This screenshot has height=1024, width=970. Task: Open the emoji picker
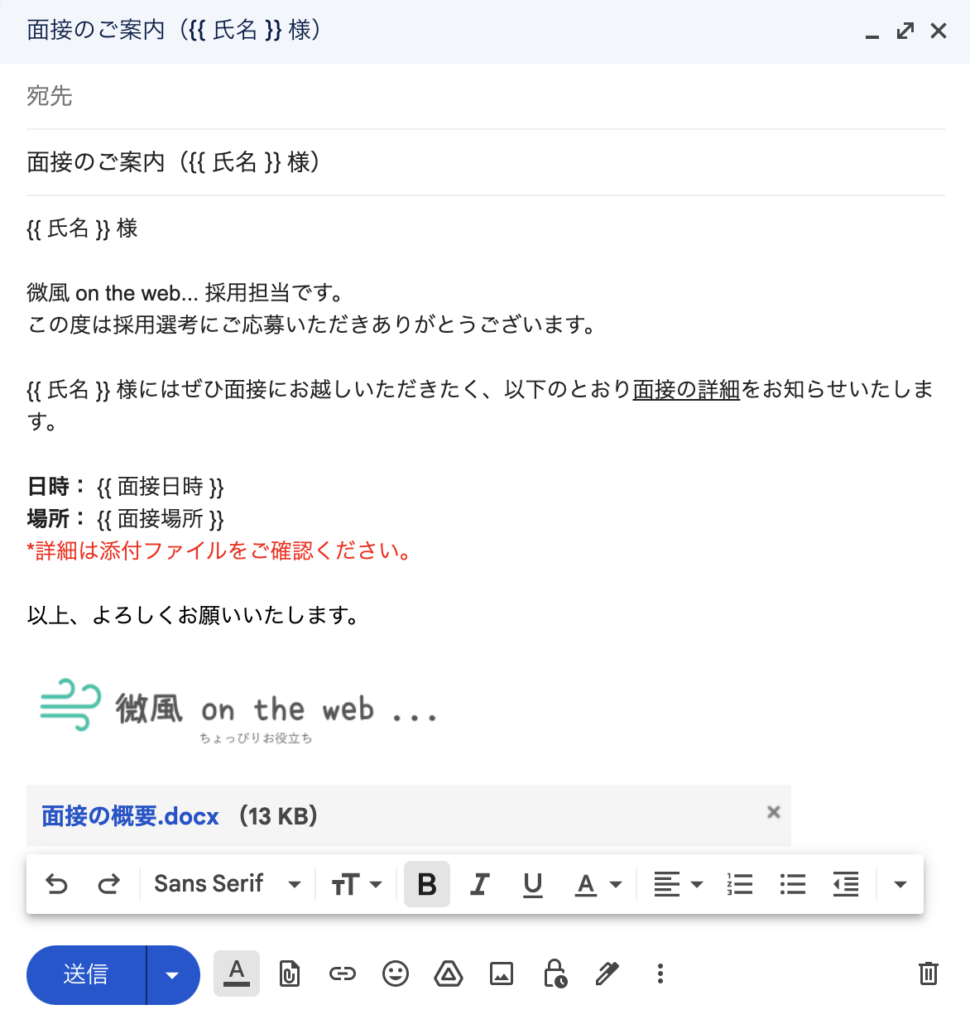[x=395, y=973]
